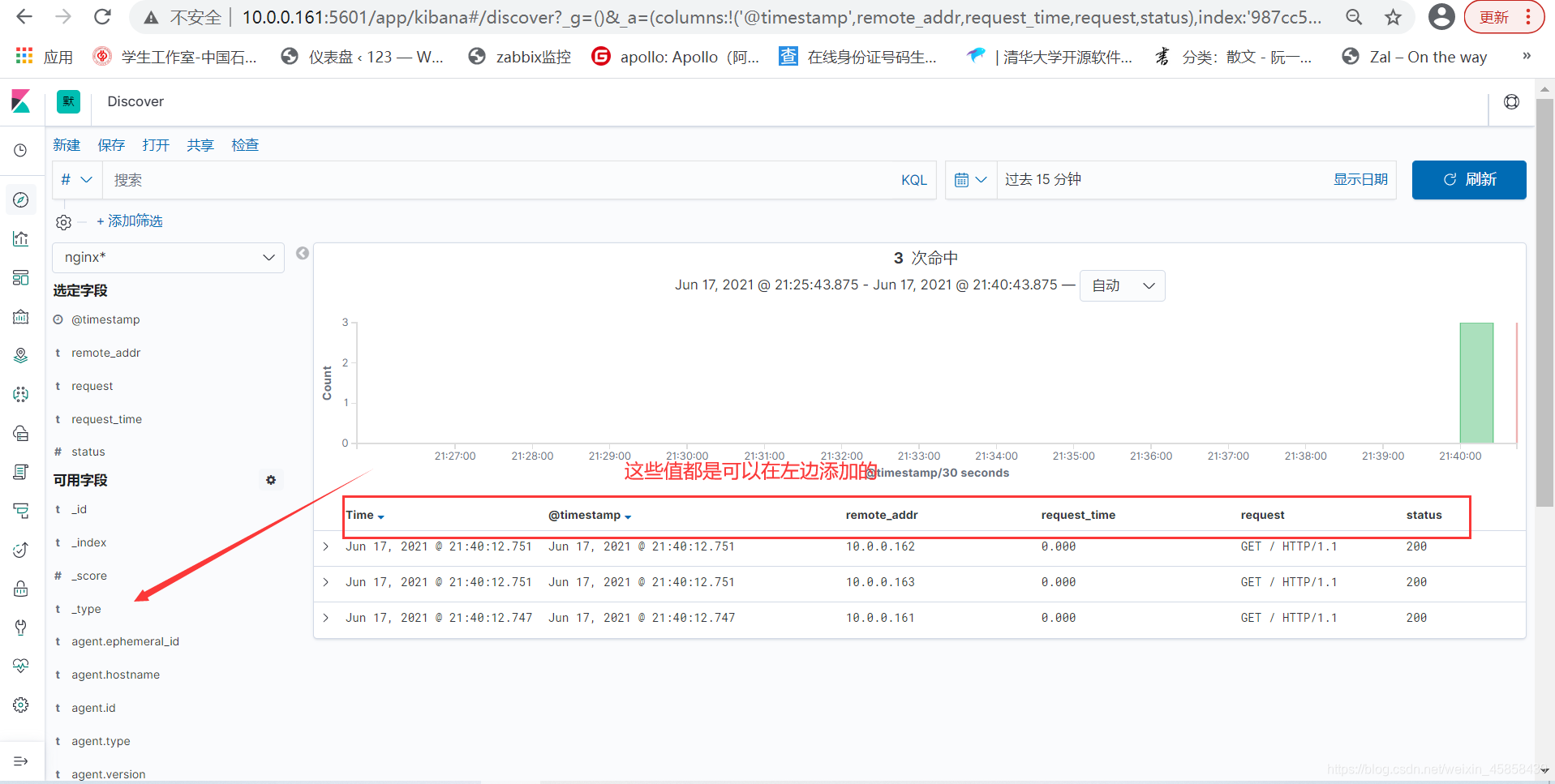
Task: Click 共享 menu item
Action: 200,145
